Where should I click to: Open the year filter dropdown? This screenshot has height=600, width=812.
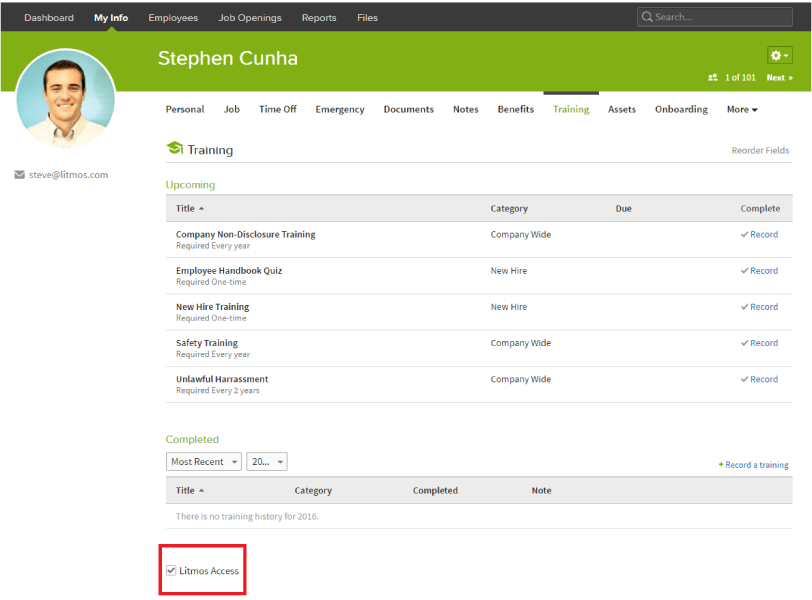coord(267,462)
